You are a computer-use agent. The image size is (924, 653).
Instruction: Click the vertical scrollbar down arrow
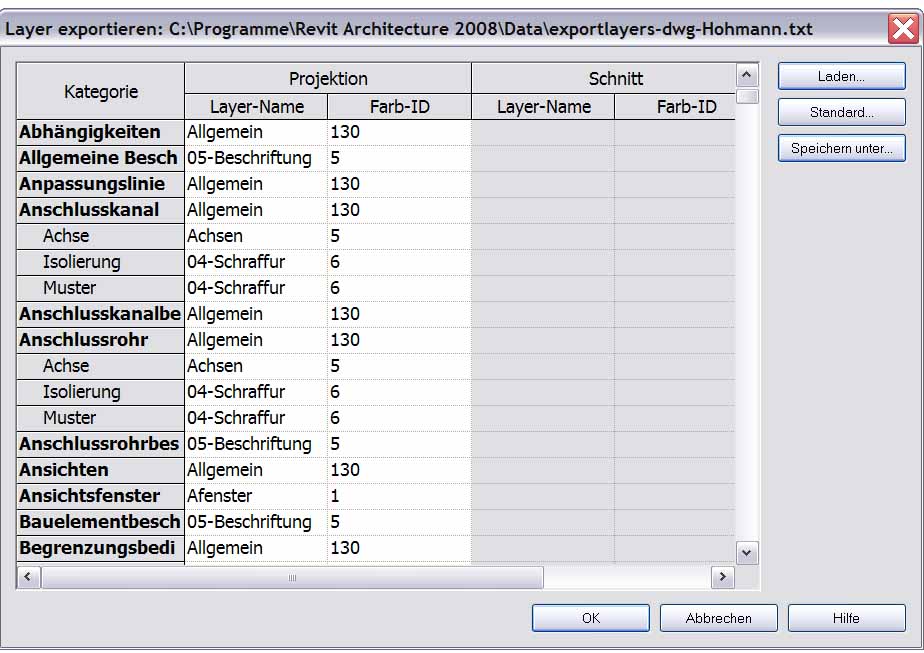[x=747, y=553]
